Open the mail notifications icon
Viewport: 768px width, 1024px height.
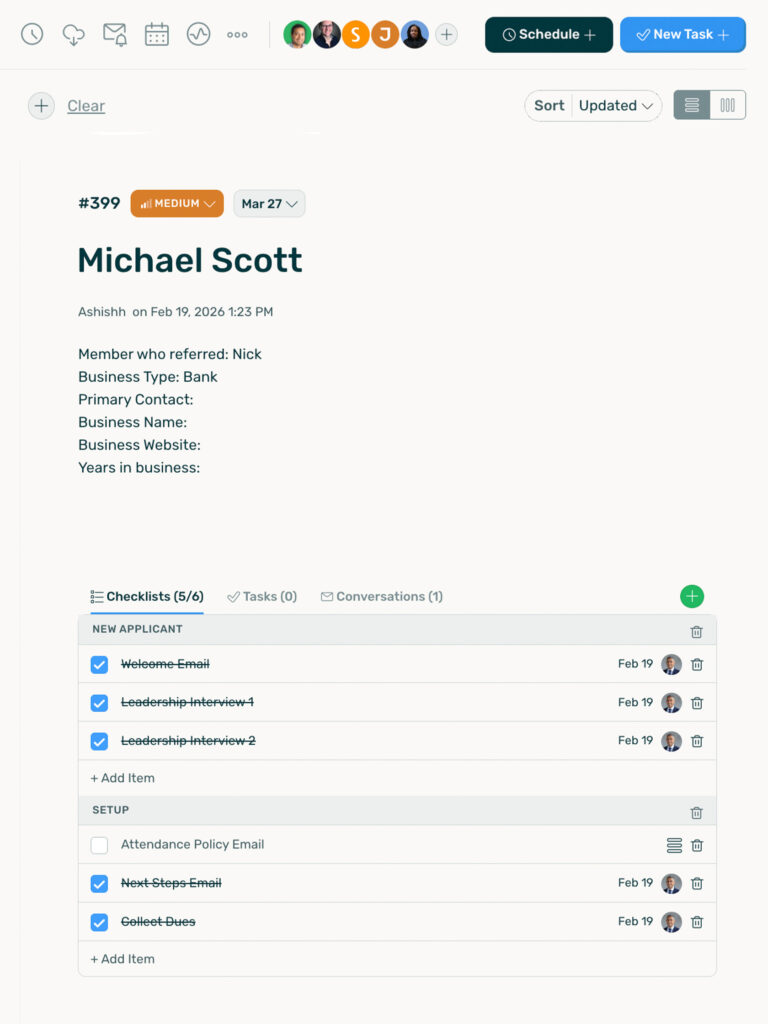point(115,34)
